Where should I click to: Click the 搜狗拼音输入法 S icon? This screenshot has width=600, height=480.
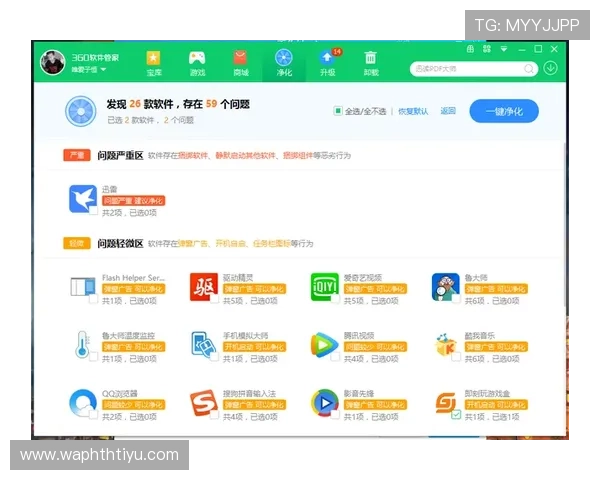tap(204, 403)
